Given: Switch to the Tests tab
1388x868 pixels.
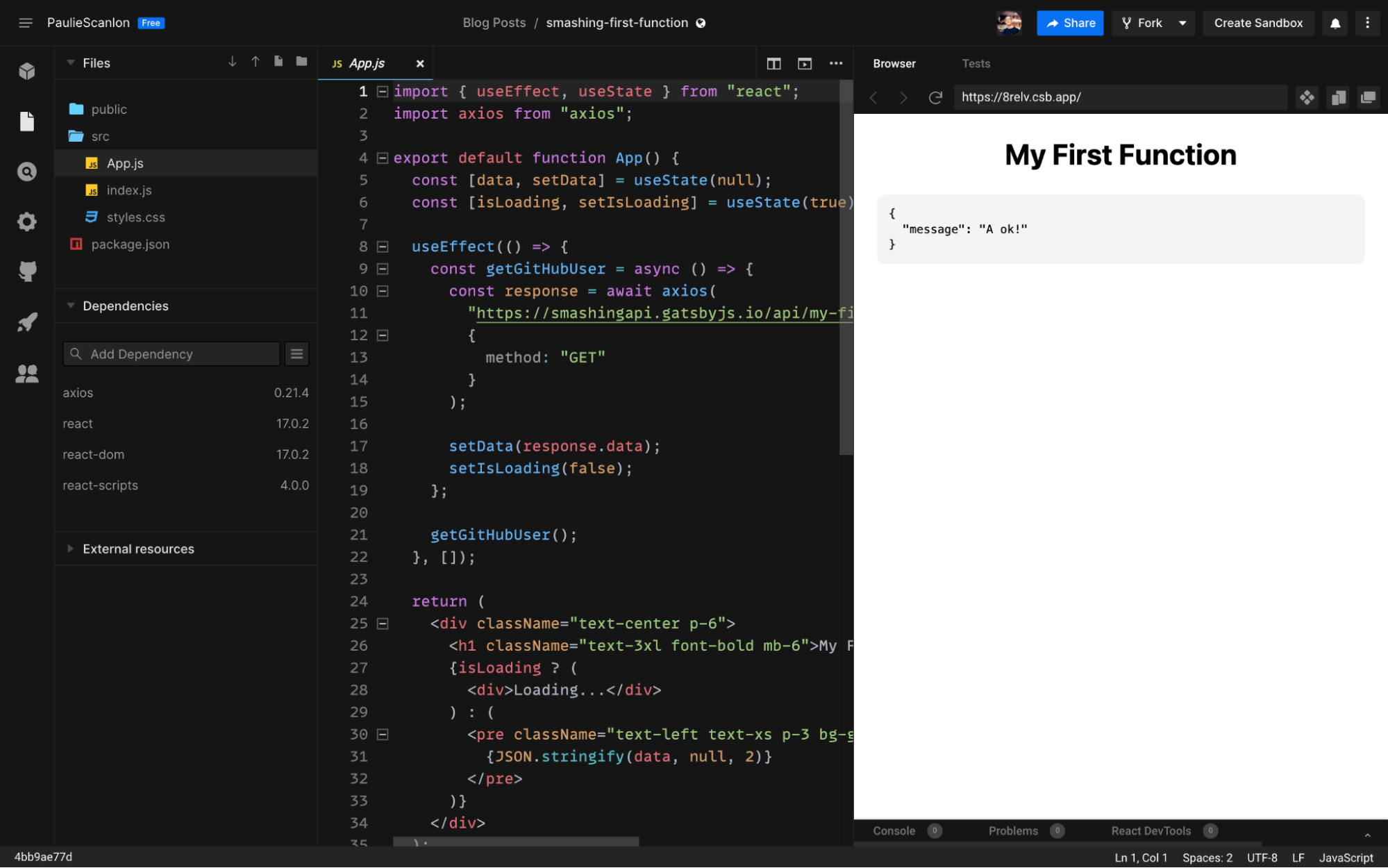Looking at the screenshot, I should point(976,63).
